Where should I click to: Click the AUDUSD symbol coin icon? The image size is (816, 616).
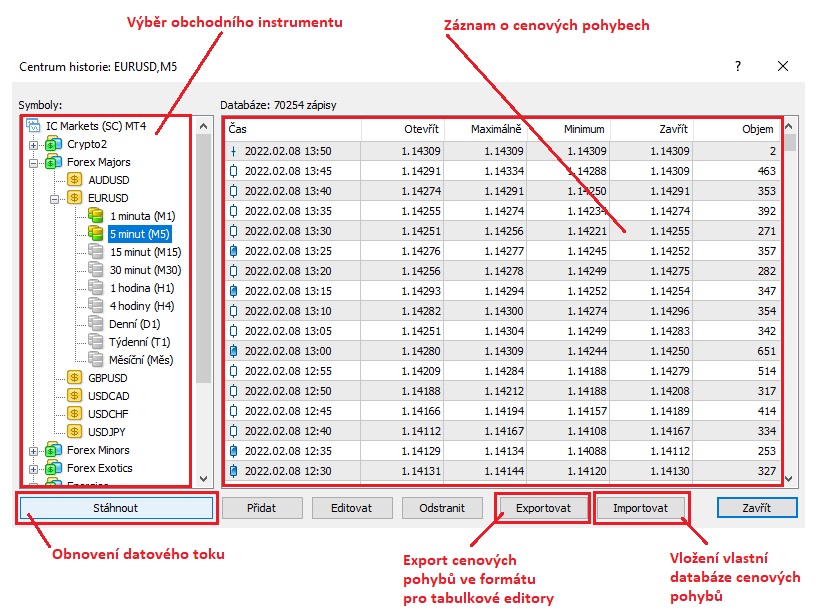point(75,180)
